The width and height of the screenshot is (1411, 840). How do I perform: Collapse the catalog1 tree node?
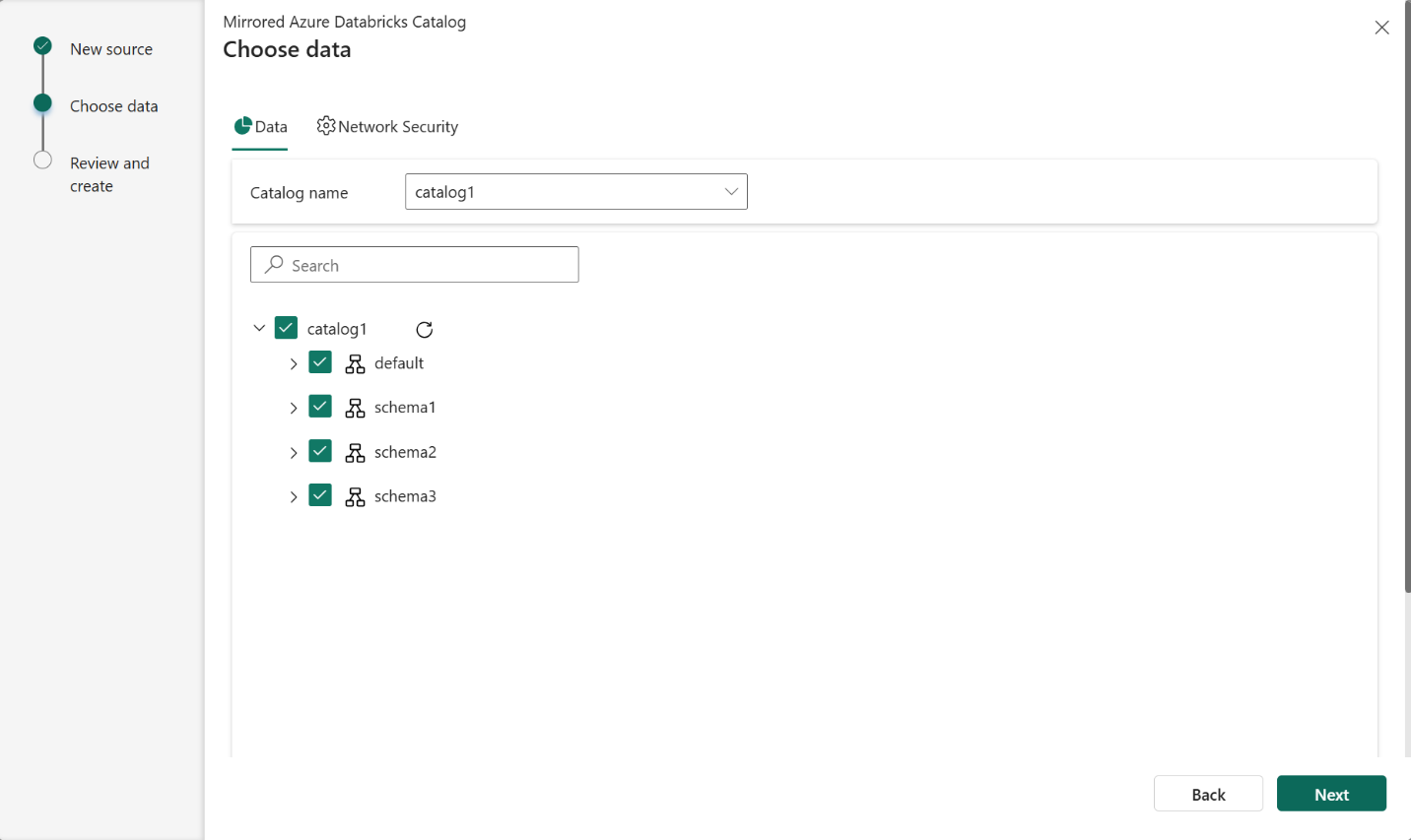click(259, 328)
